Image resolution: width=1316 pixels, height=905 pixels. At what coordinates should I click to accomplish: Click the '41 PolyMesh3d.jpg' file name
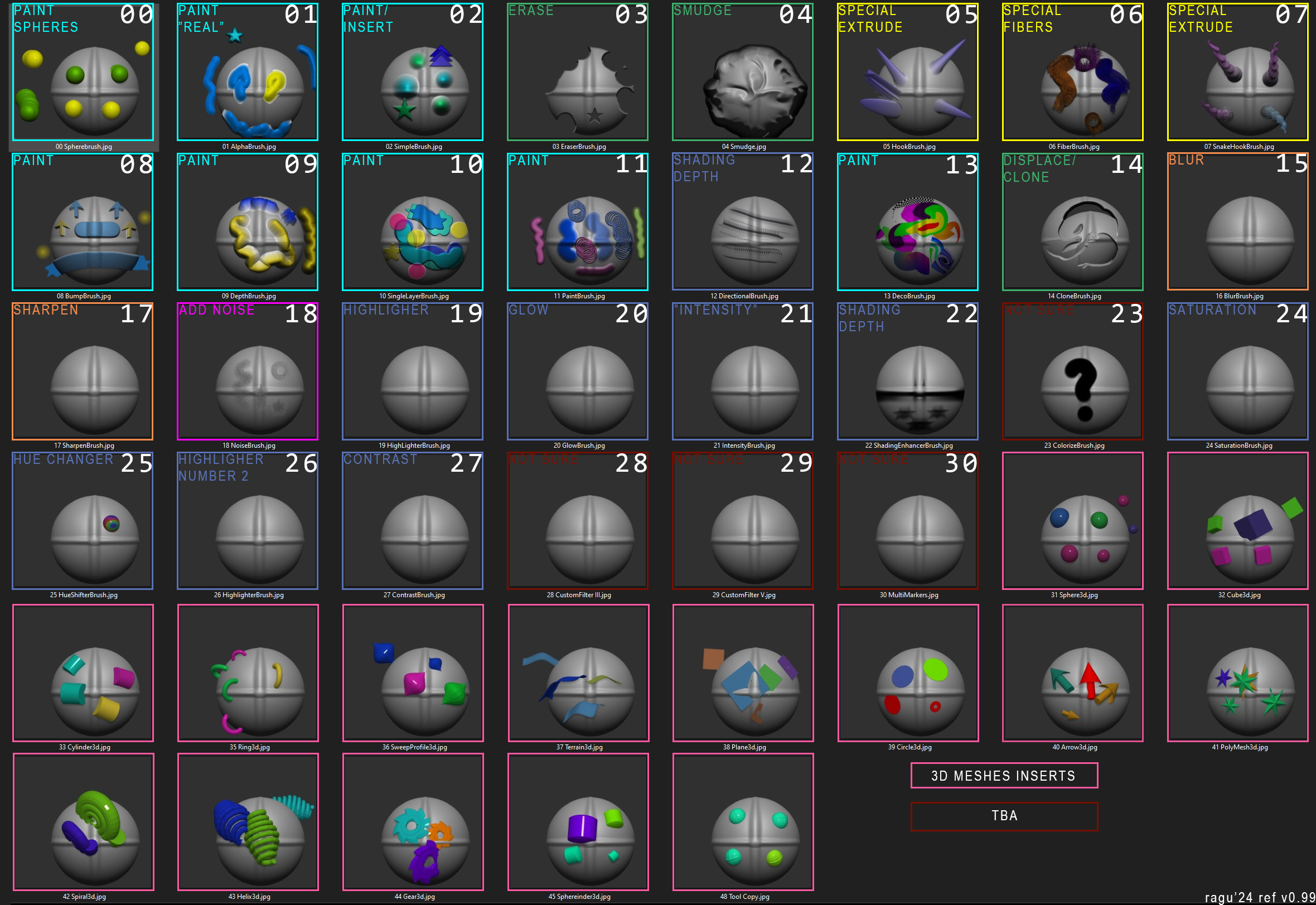pos(1240,747)
